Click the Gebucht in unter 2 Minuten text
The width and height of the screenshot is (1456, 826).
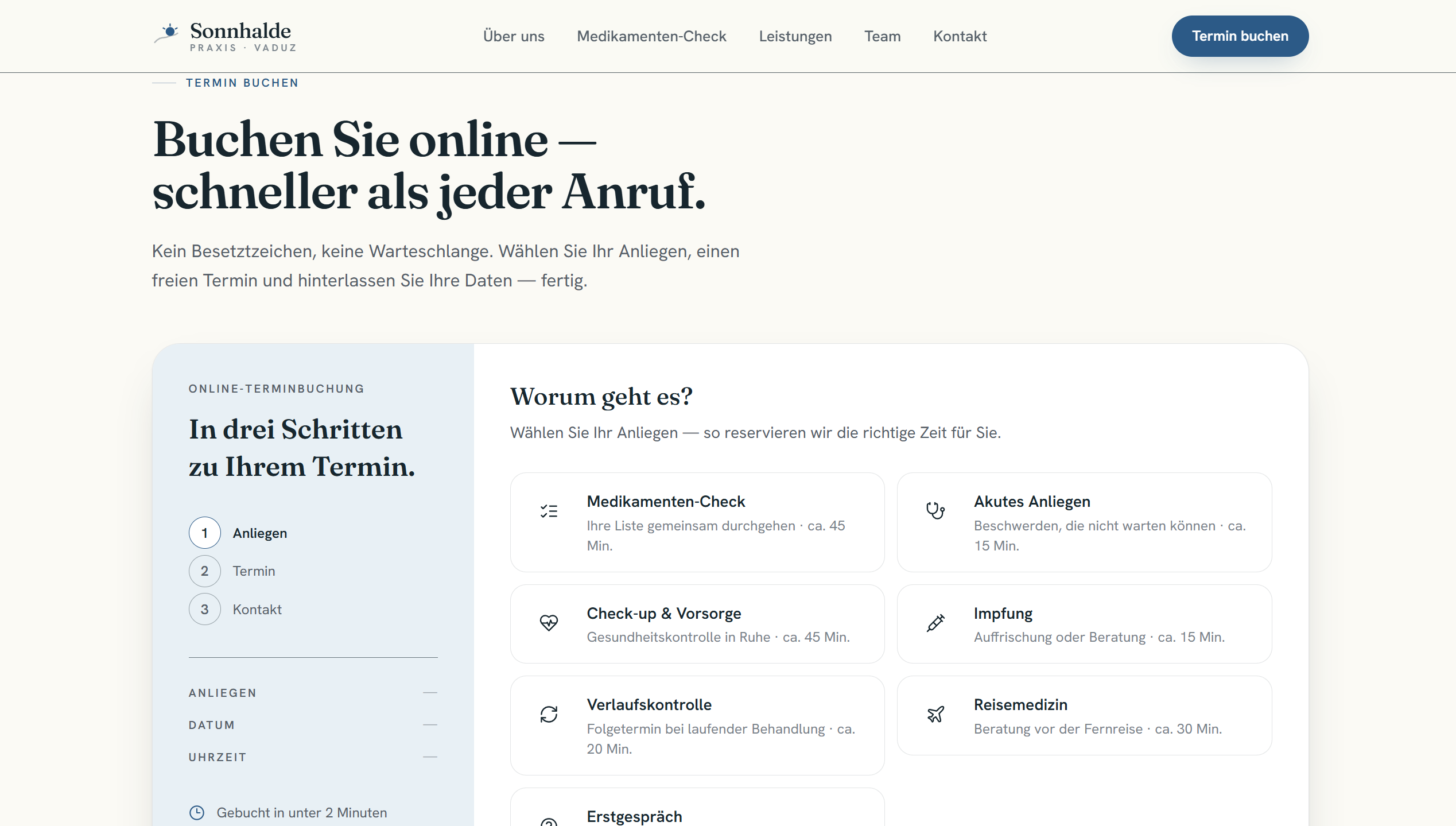302,813
